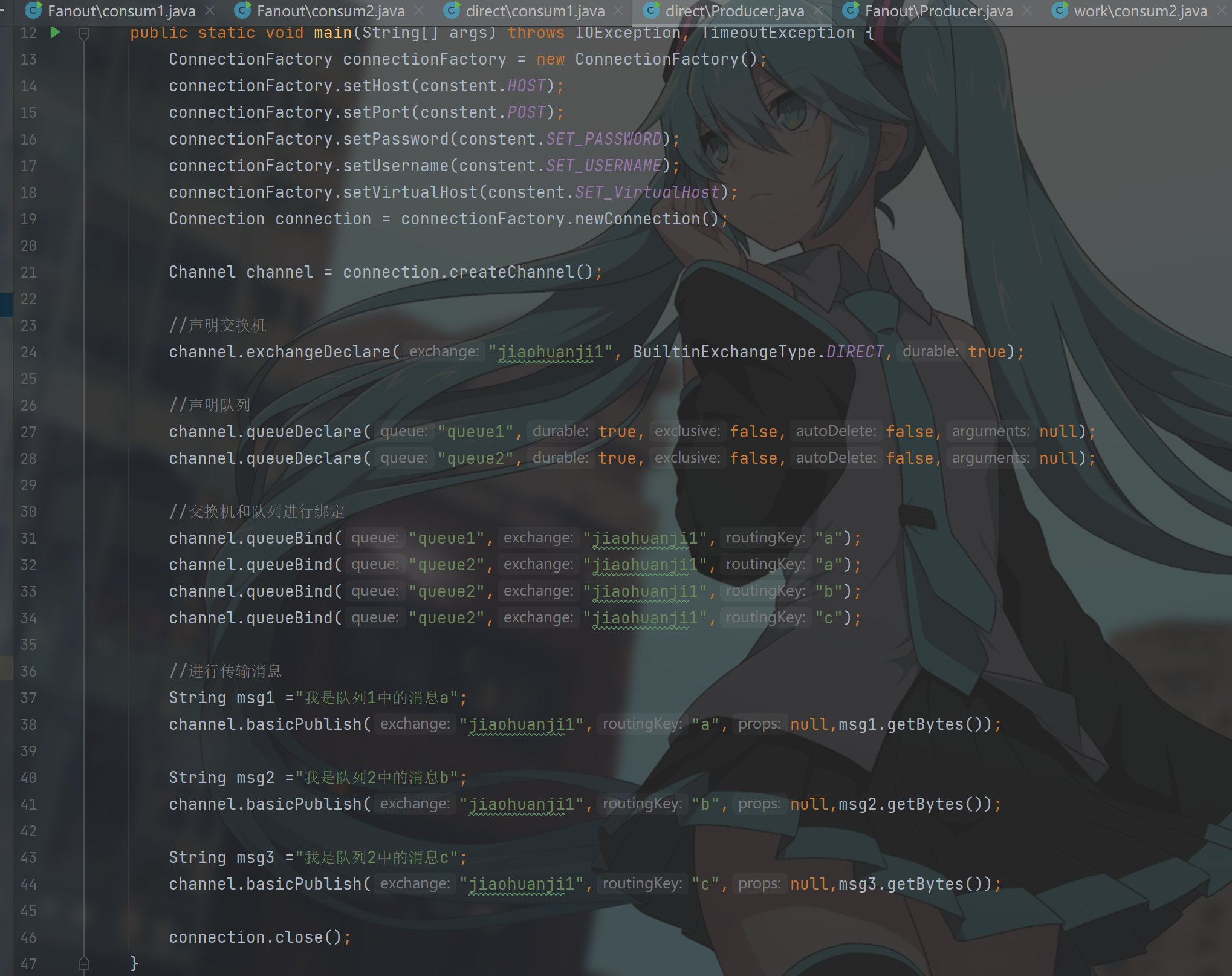The image size is (1232, 976).
Task: Click msg3.getBytes() on line 44
Action: click(911, 884)
